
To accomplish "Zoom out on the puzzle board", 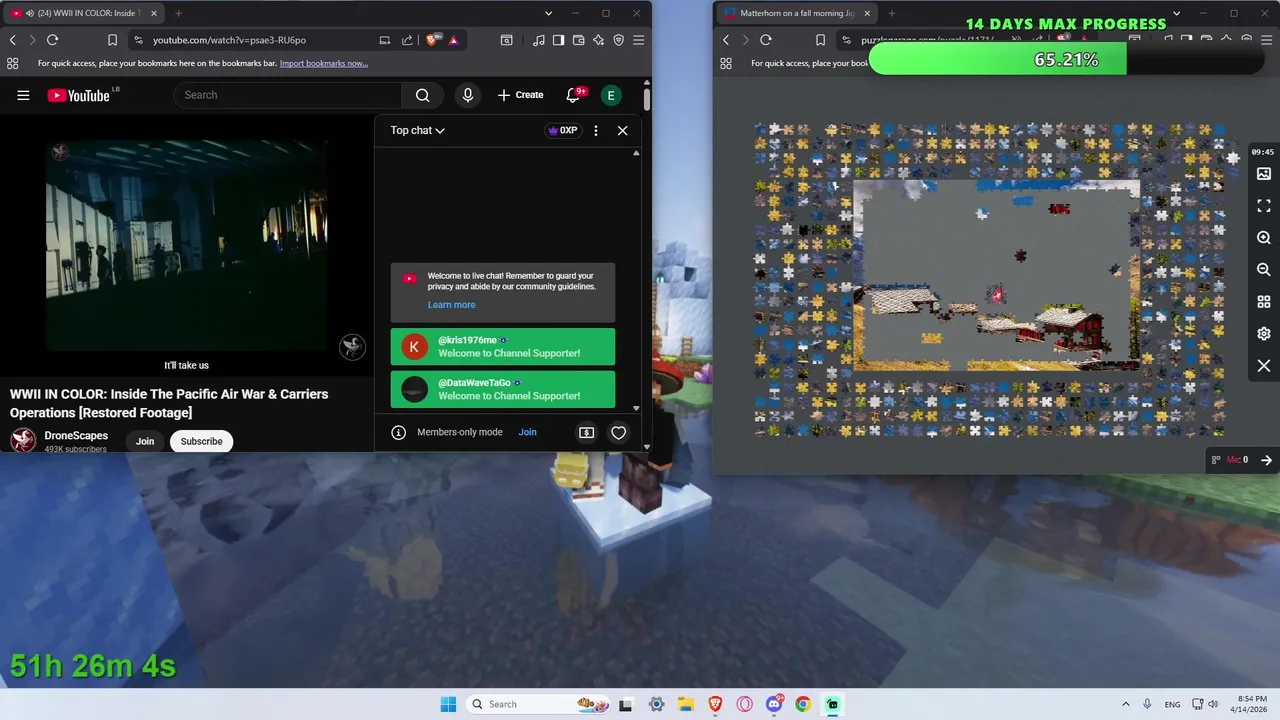I will 1264,270.
